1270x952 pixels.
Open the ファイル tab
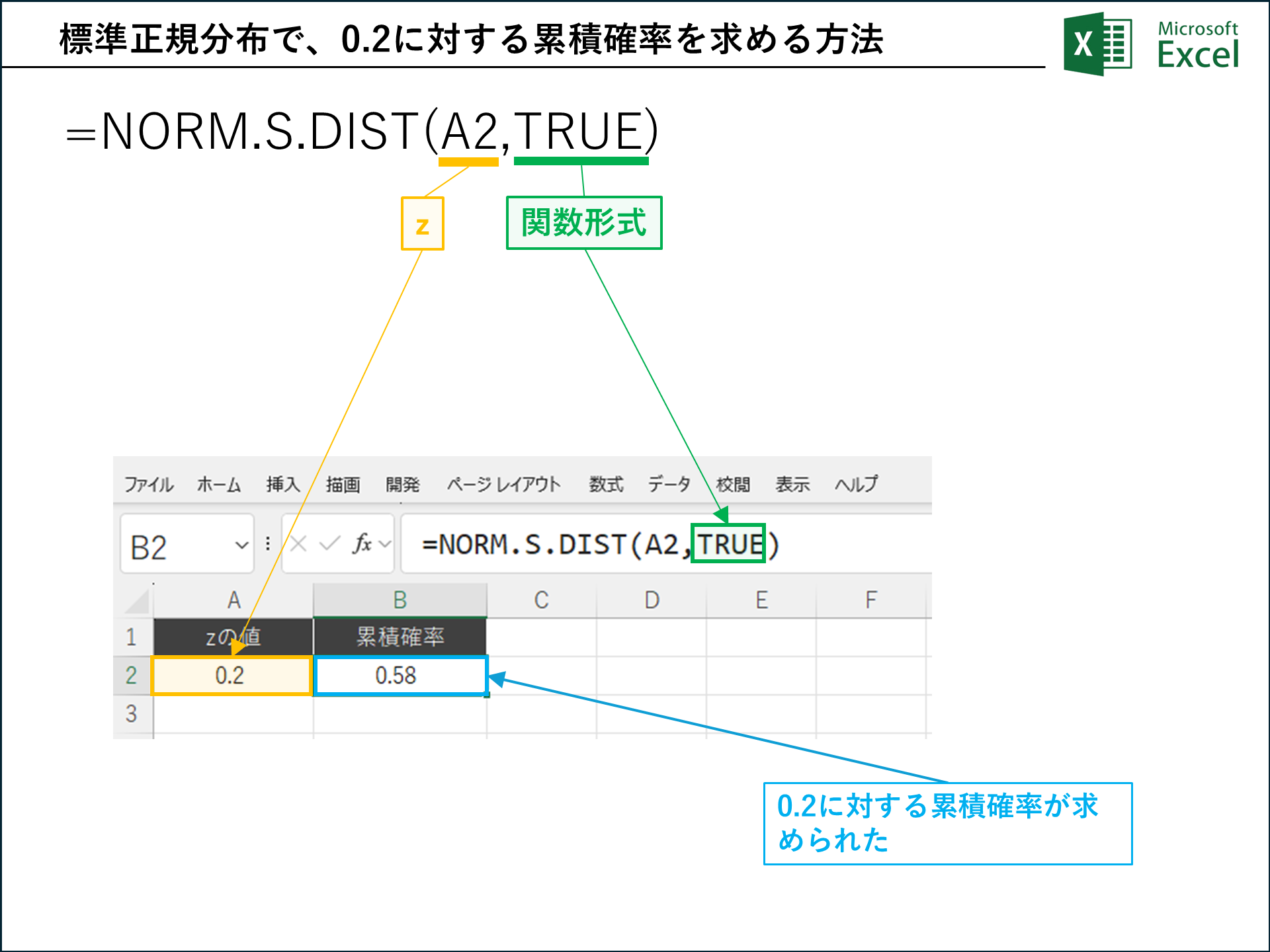[x=149, y=484]
